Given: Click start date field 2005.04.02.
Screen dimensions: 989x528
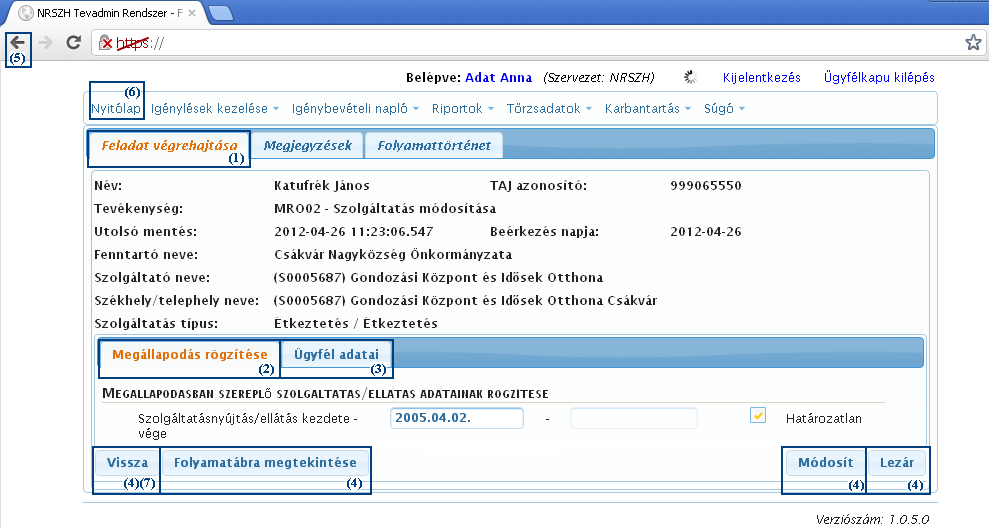Looking at the screenshot, I should (457, 418).
